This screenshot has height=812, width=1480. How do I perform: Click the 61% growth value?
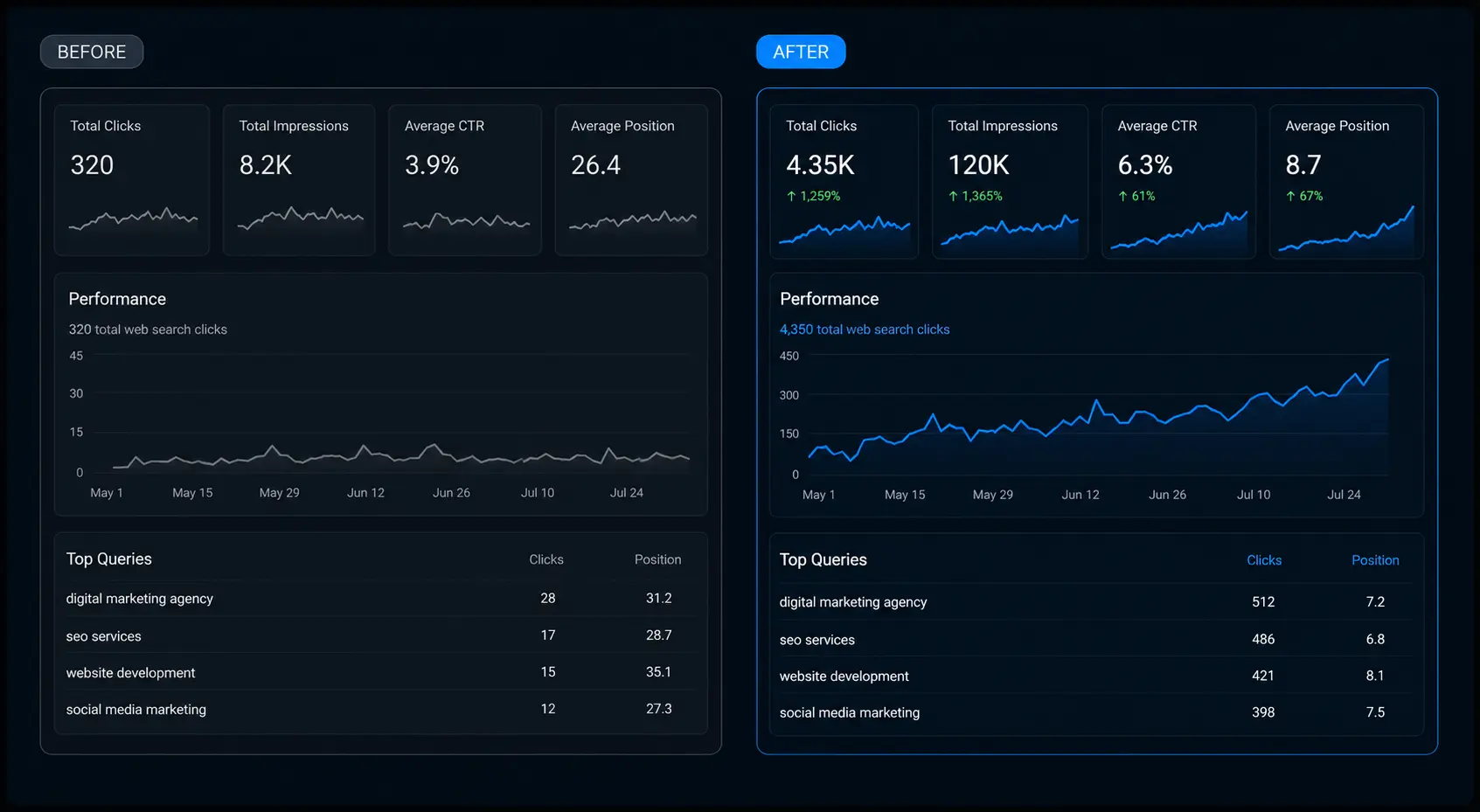click(1143, 197)
